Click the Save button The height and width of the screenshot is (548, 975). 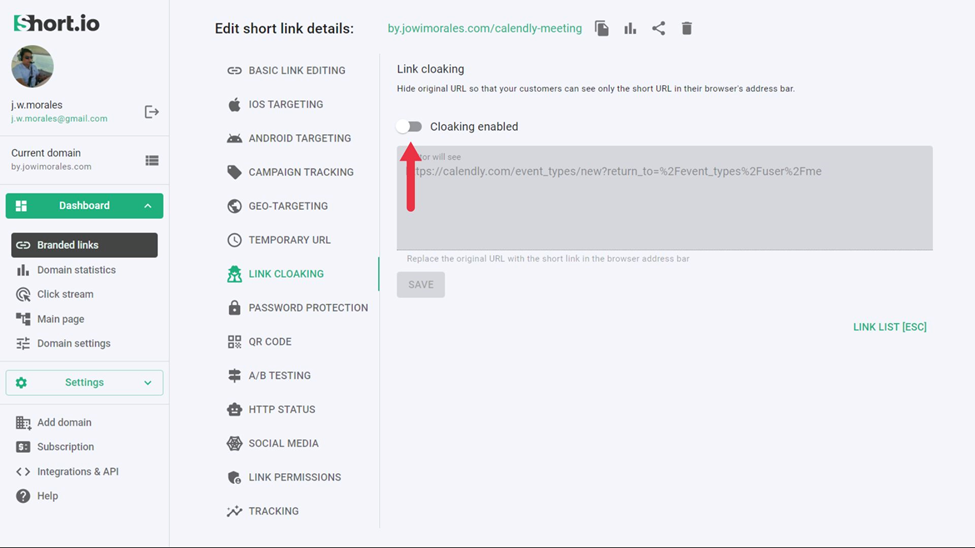click(421, 285)
